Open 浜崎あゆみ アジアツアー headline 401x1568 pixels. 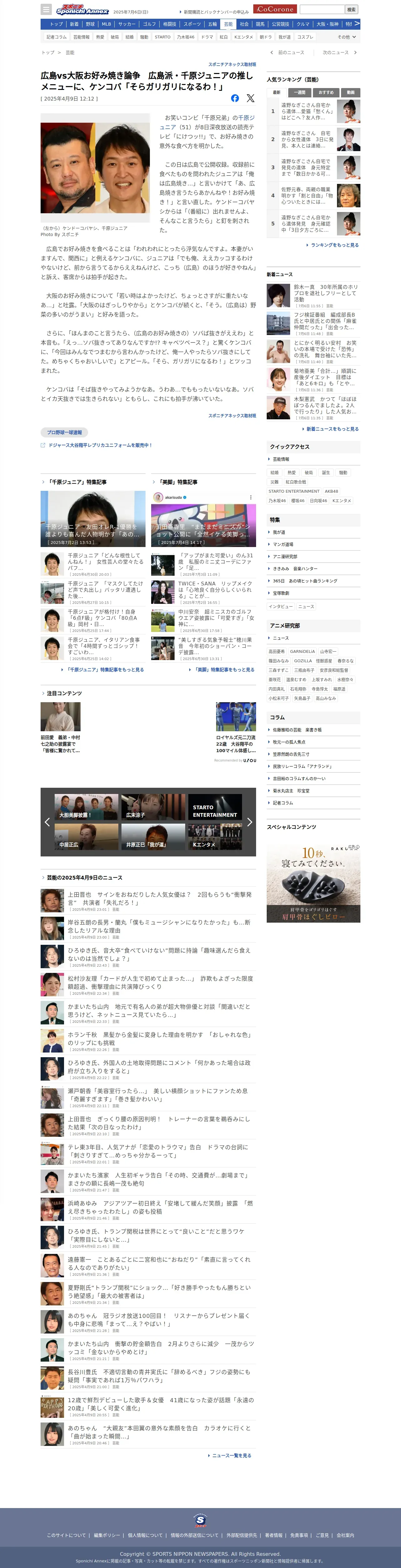click(x=160, y=1207)
